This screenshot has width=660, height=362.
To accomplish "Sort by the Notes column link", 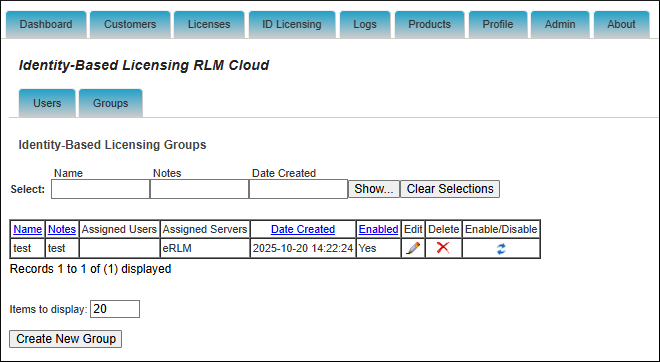I will click(x=62, y=229).
